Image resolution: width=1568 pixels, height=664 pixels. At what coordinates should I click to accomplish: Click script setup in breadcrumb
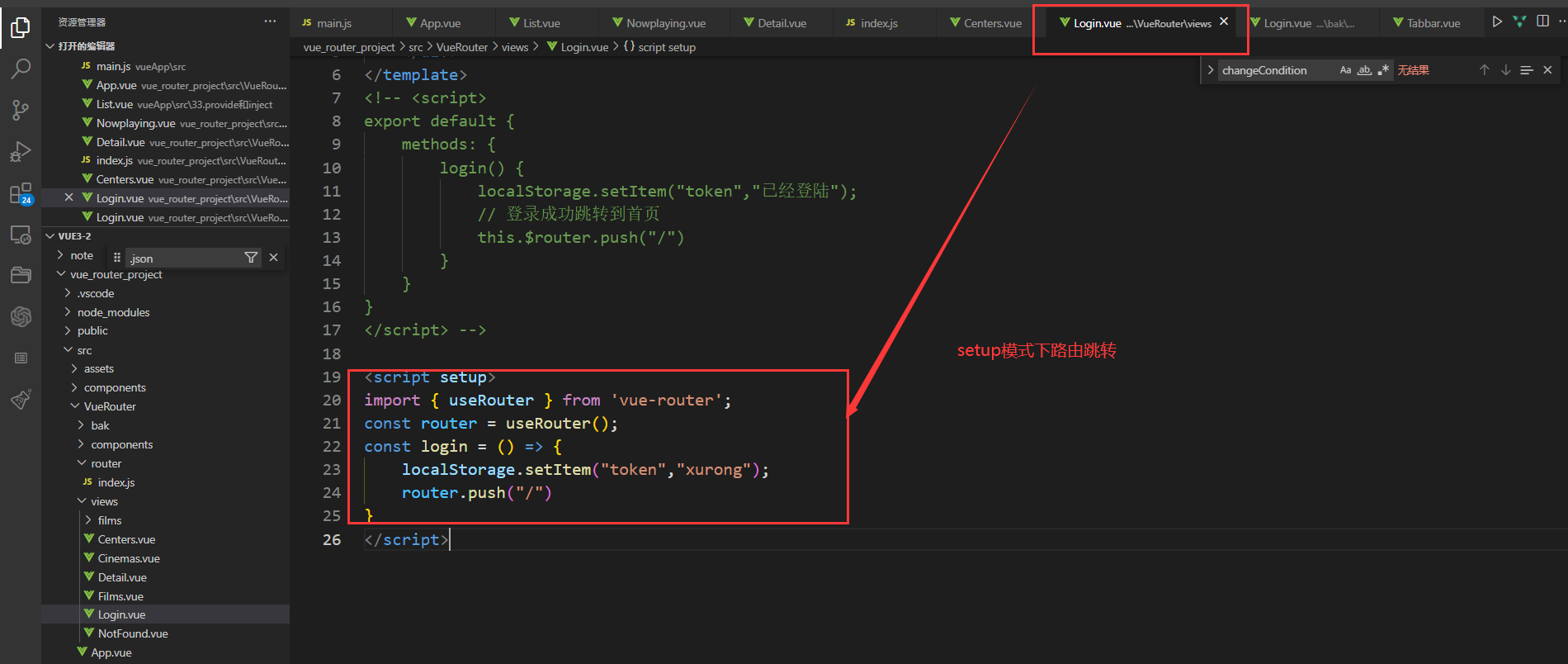tap(667, 47)
